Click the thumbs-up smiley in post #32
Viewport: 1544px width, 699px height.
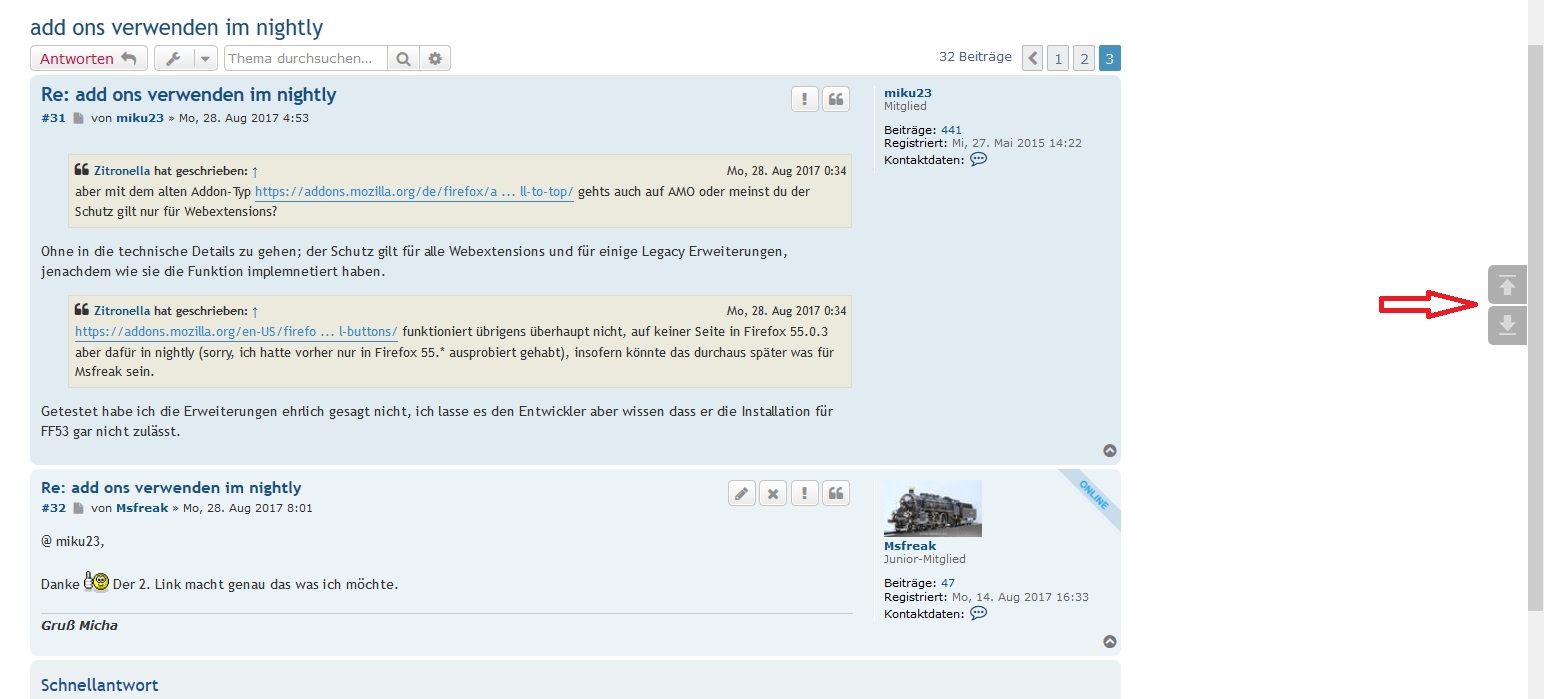[97, 581]
